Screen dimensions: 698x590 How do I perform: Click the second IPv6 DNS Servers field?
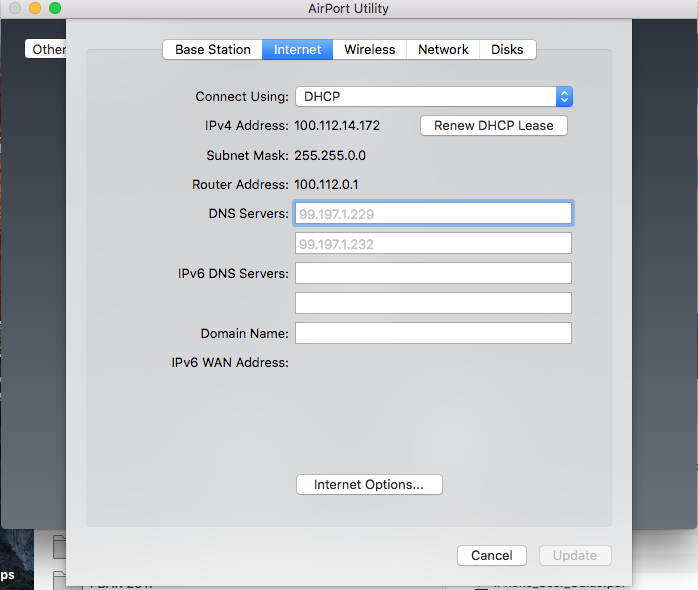pos(433,303)
